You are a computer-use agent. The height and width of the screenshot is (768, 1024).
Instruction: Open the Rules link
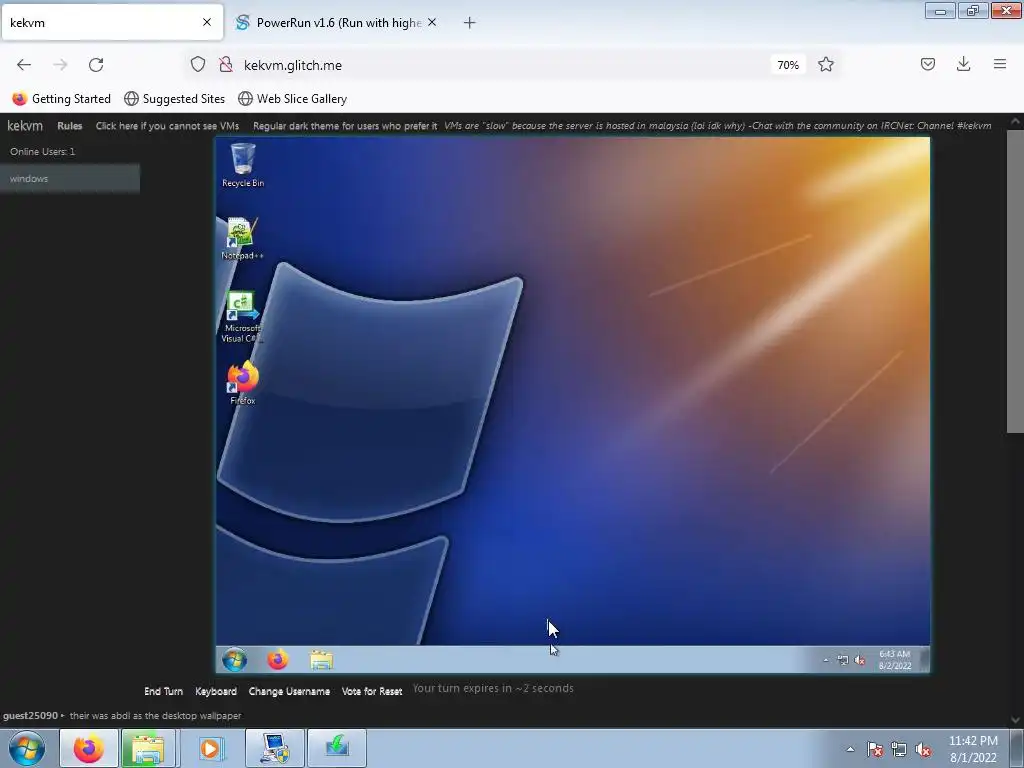(70, 126)
